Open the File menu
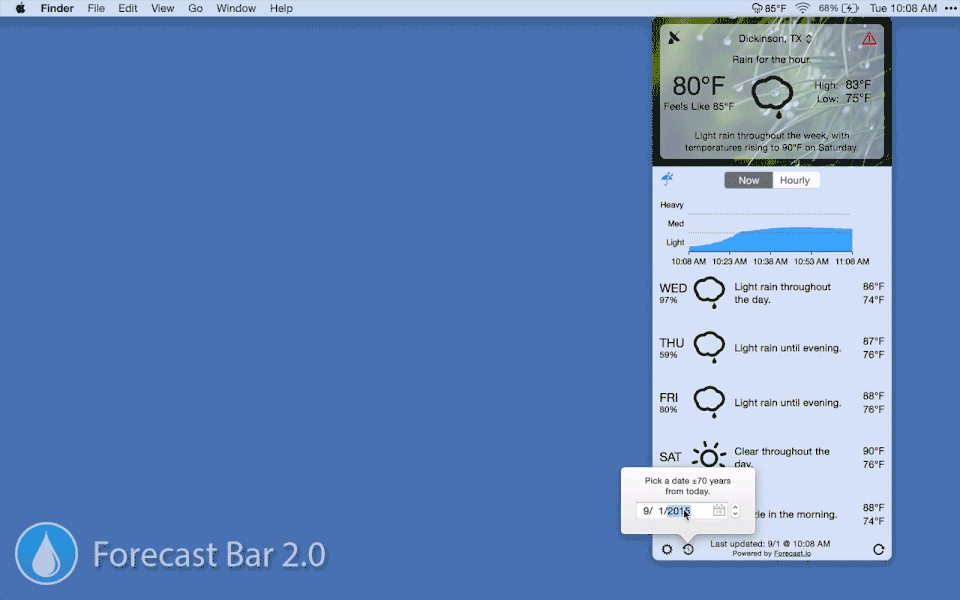Viewport: 960px width, 600px height. pyautogui.click(x=96, y=8)
